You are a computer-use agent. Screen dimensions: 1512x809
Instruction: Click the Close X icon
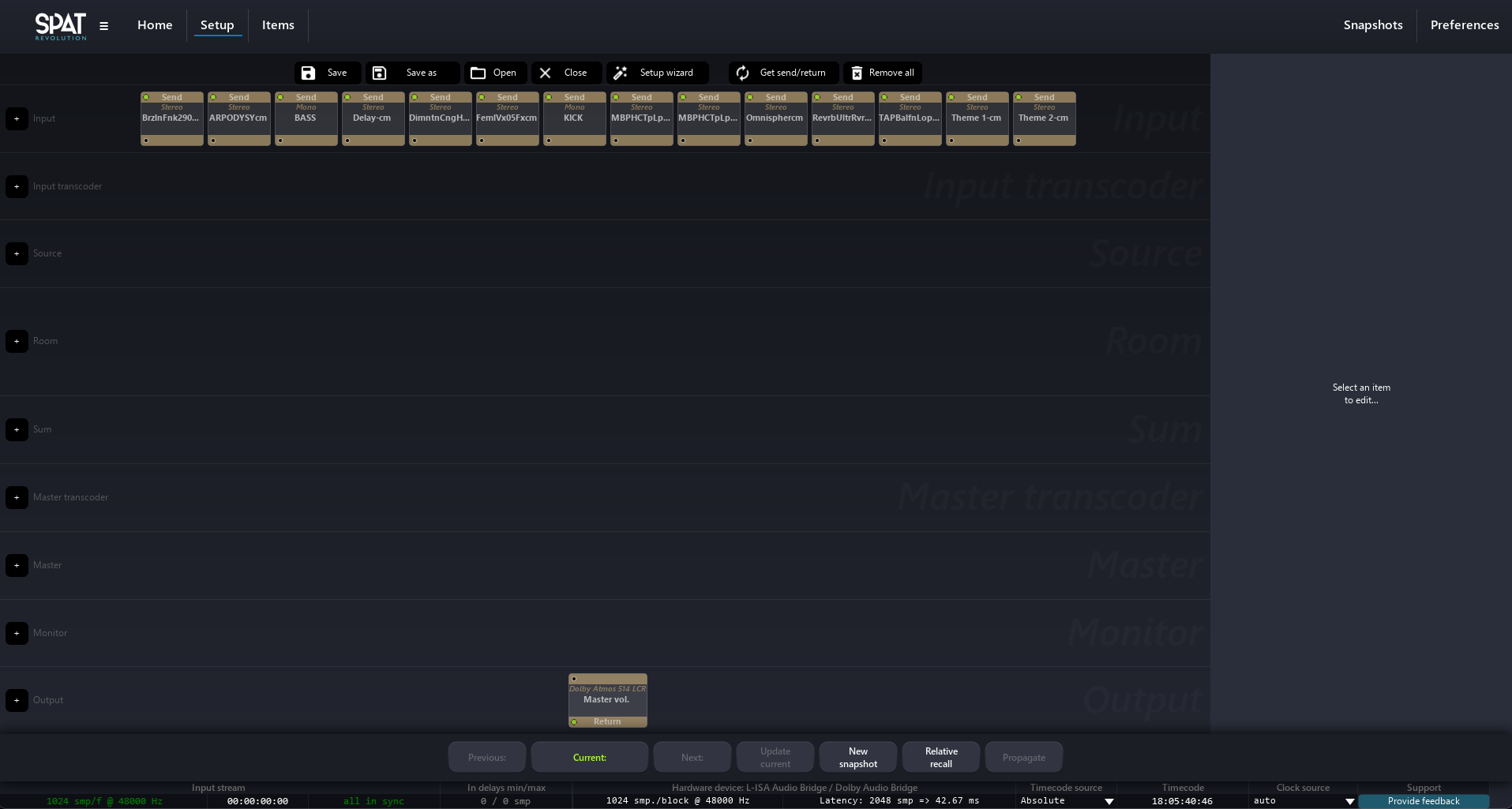click(546, 73)
